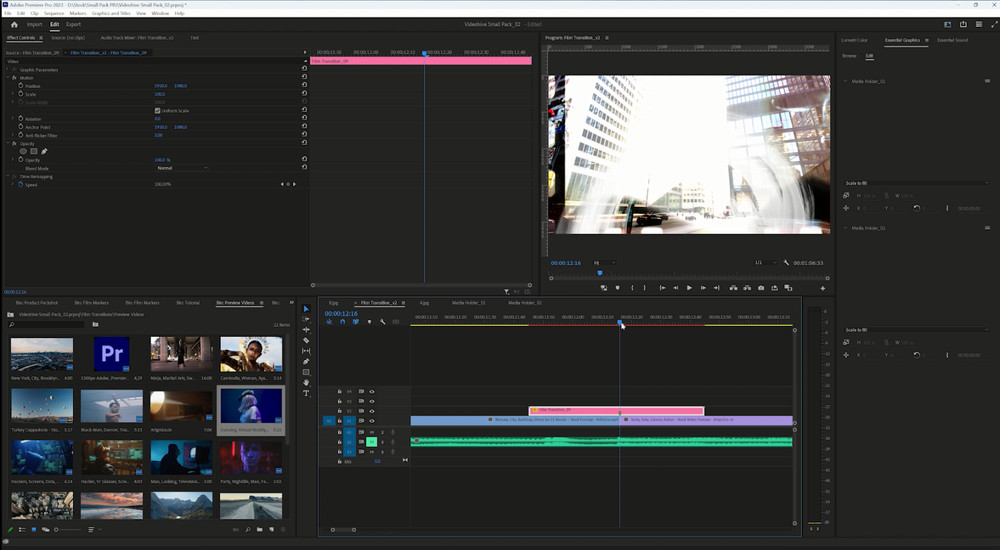Click Go to Out point button

(717, 288)
